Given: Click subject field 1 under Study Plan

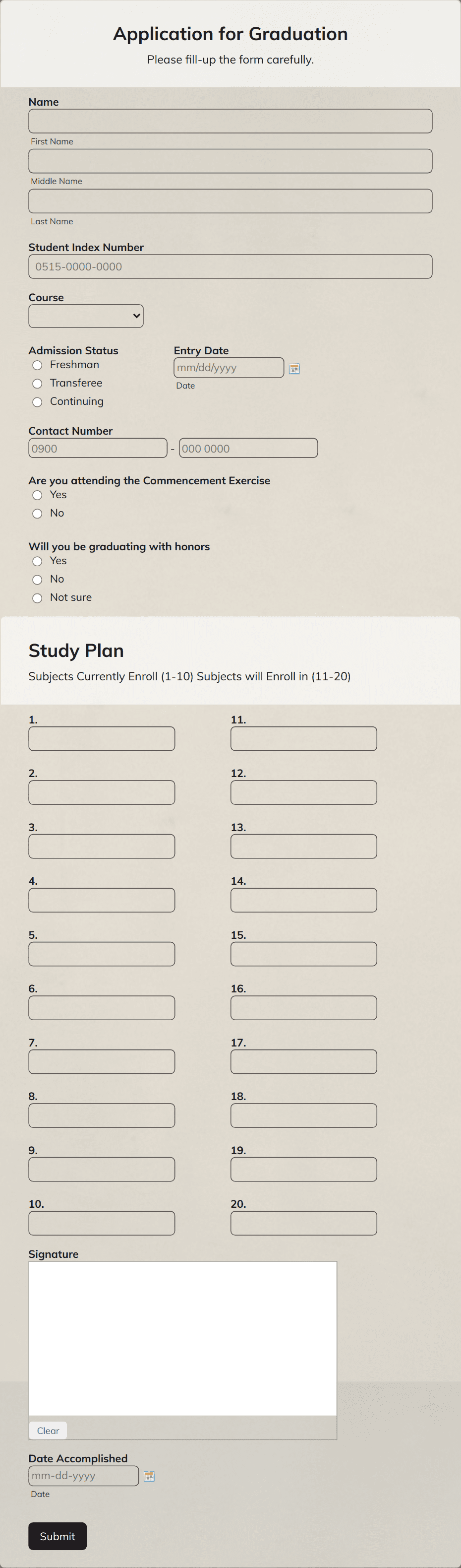Looking at the screenshot, I should pyautogui.click(x=101, y=738).
